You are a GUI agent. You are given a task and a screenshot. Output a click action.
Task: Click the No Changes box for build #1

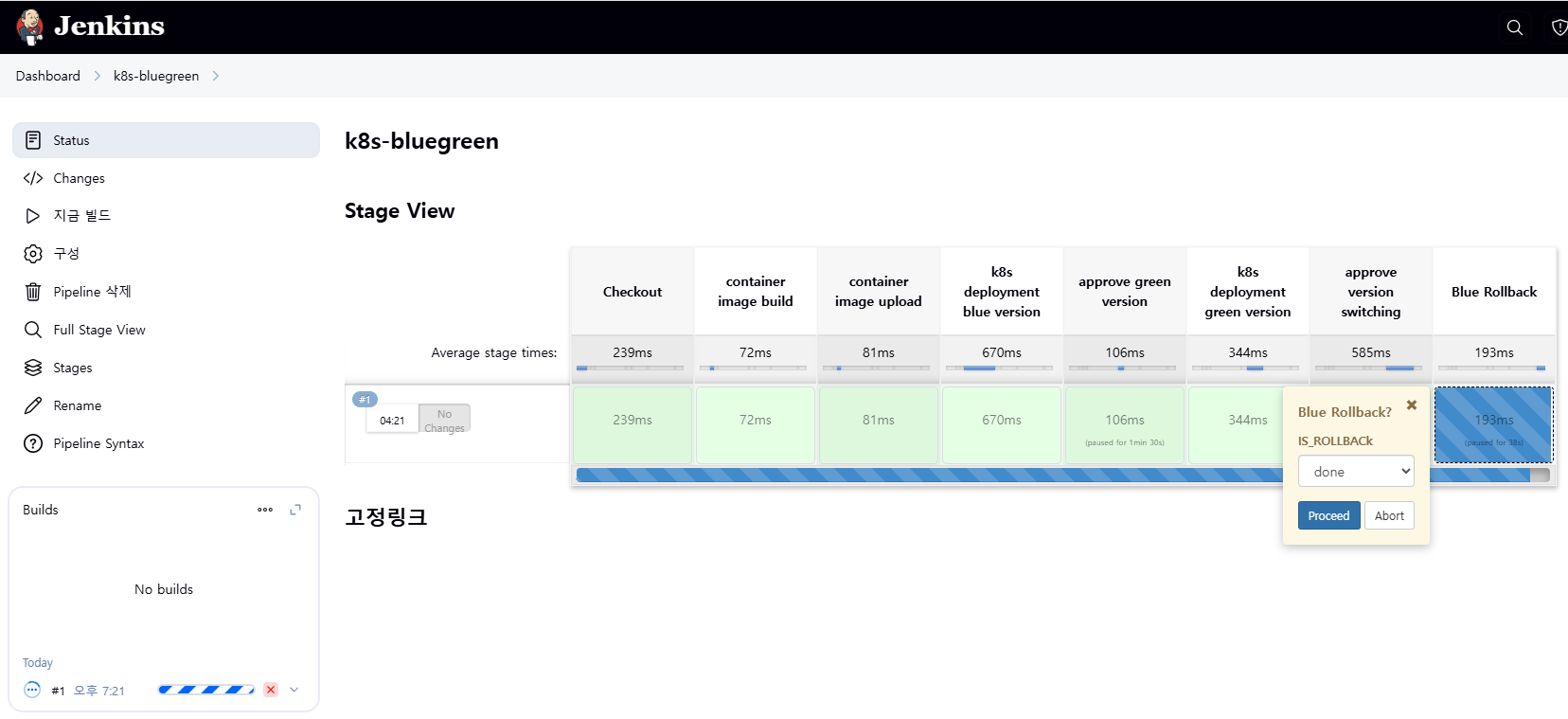(x=444, y=421)
